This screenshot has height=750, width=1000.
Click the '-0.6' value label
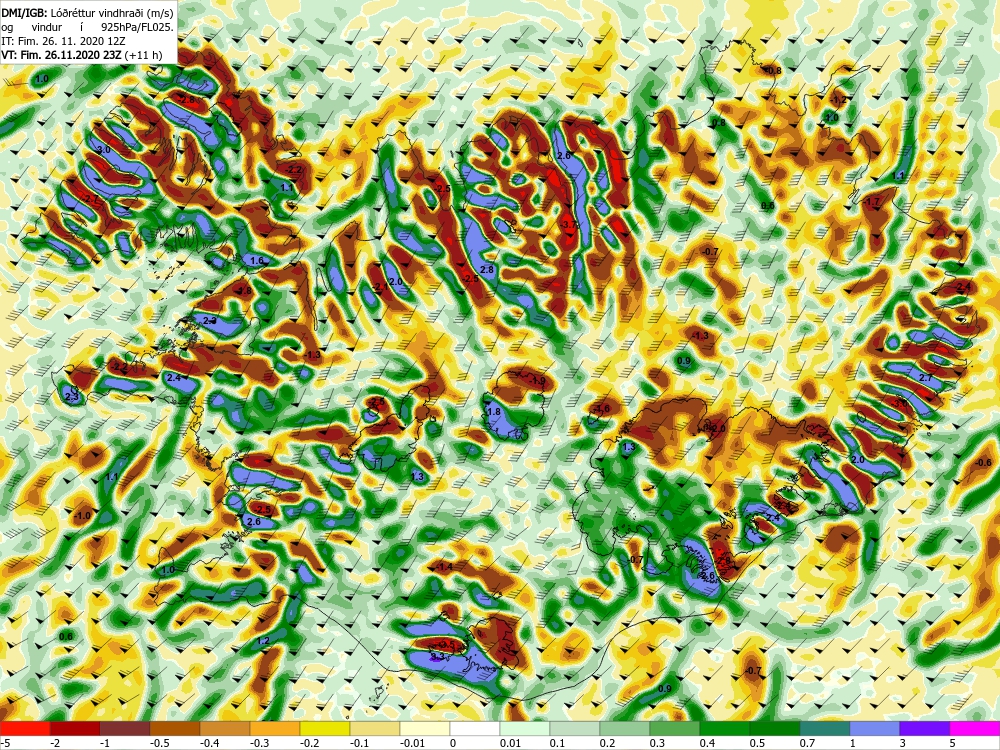click(x=983, y=463)
